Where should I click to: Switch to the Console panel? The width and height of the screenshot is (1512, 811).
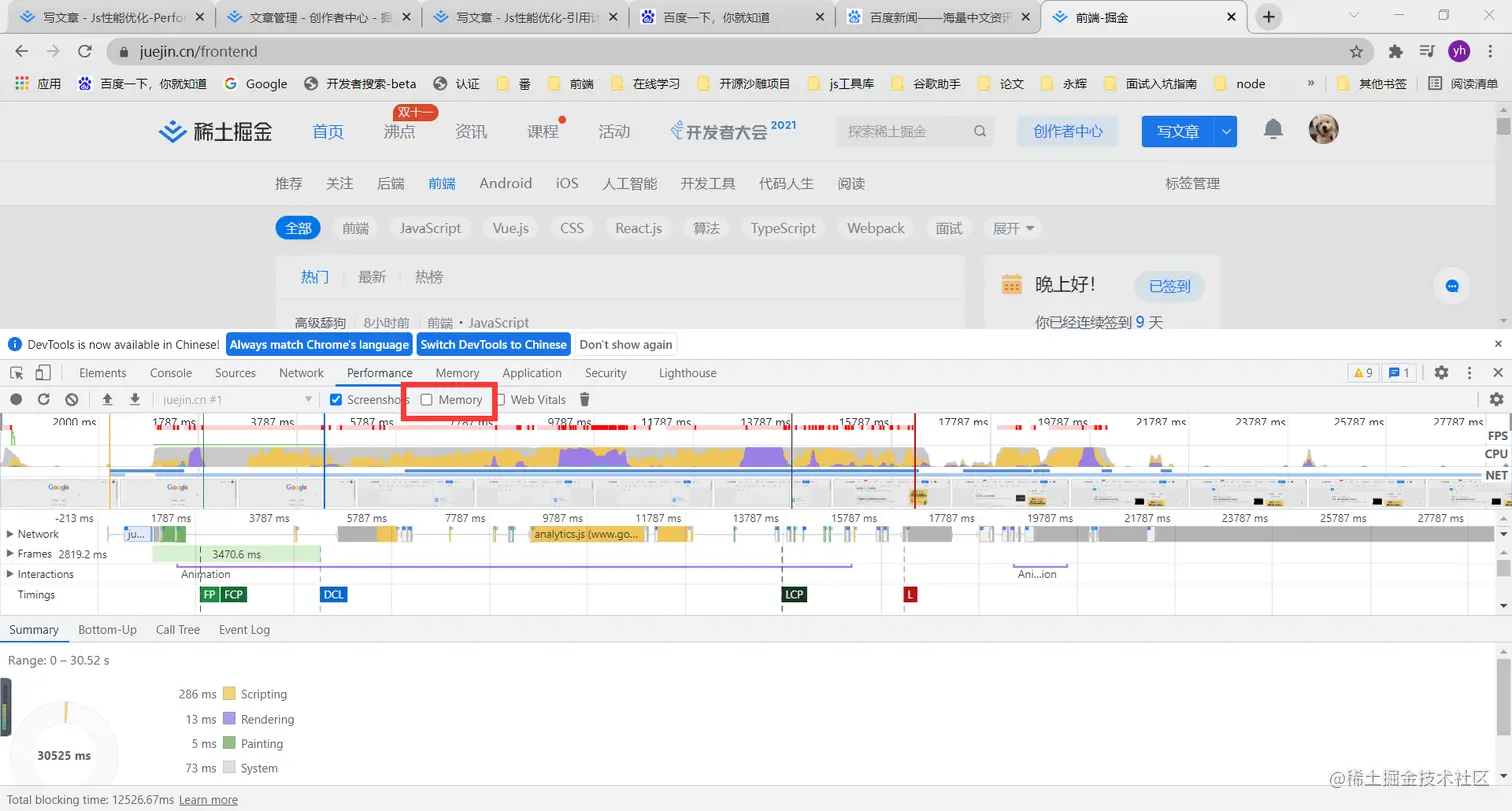[x=171, y=373]
